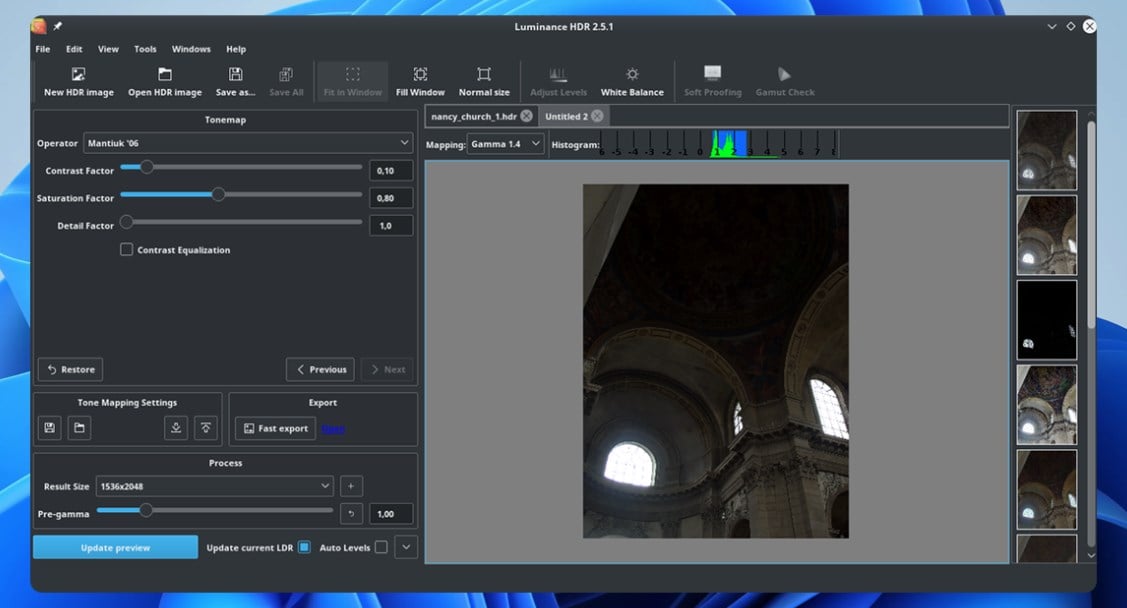Image resolution: width=1127 pixels, height=608 pixels.
Task: Click the Update preview button
Action: tap(115, 547)
